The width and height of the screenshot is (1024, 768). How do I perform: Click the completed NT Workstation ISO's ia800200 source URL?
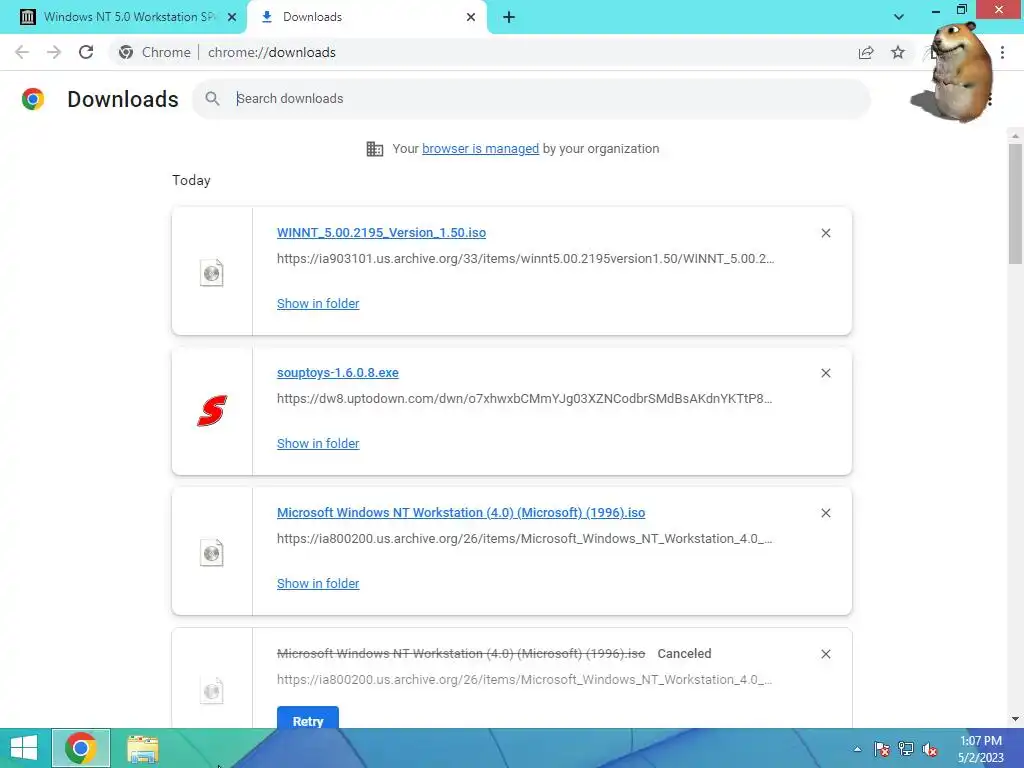click(x=524, y=539)
